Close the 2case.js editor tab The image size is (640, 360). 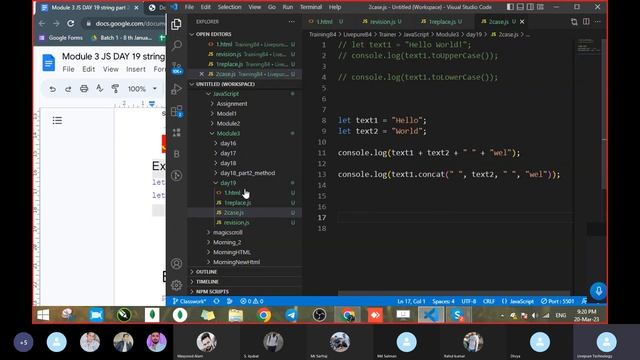click(x=522, y=22)
